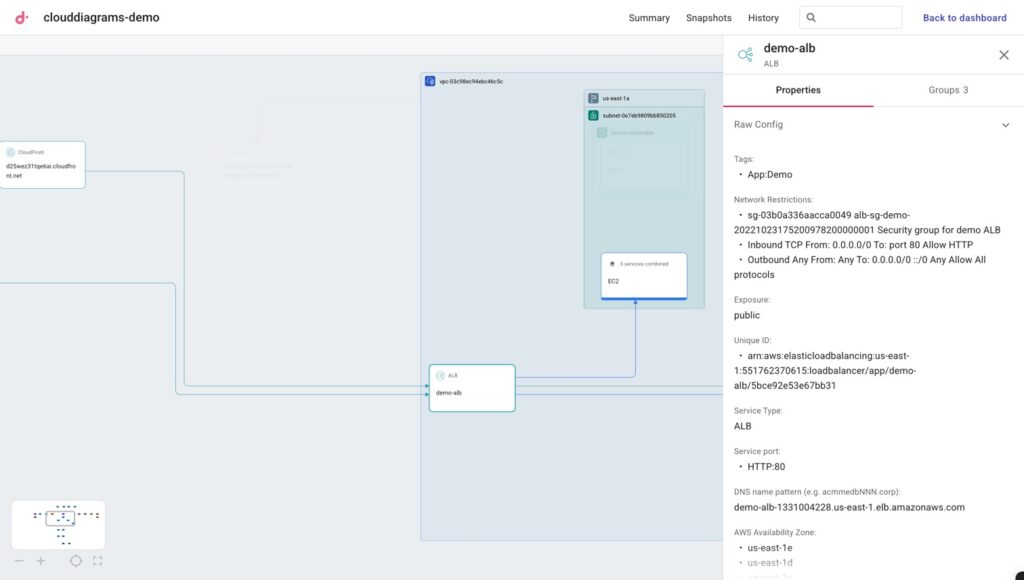Open the Summary view

(x=649, y=18)
